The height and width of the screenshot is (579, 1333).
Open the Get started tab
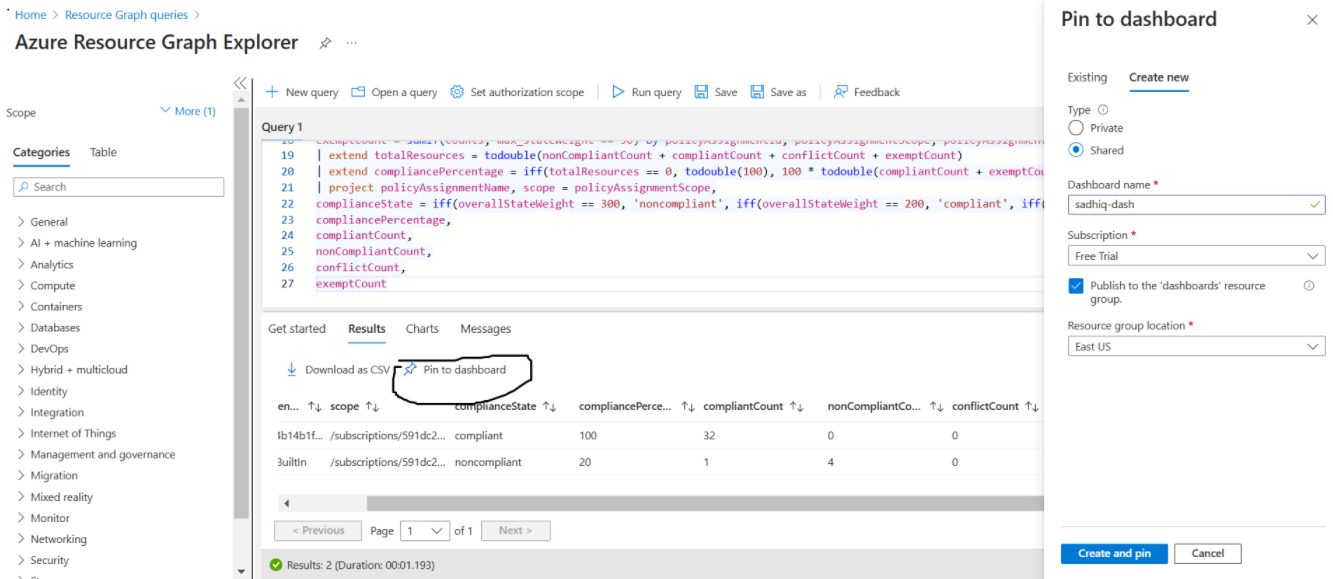pyautogui.click(x=297, y=329)
